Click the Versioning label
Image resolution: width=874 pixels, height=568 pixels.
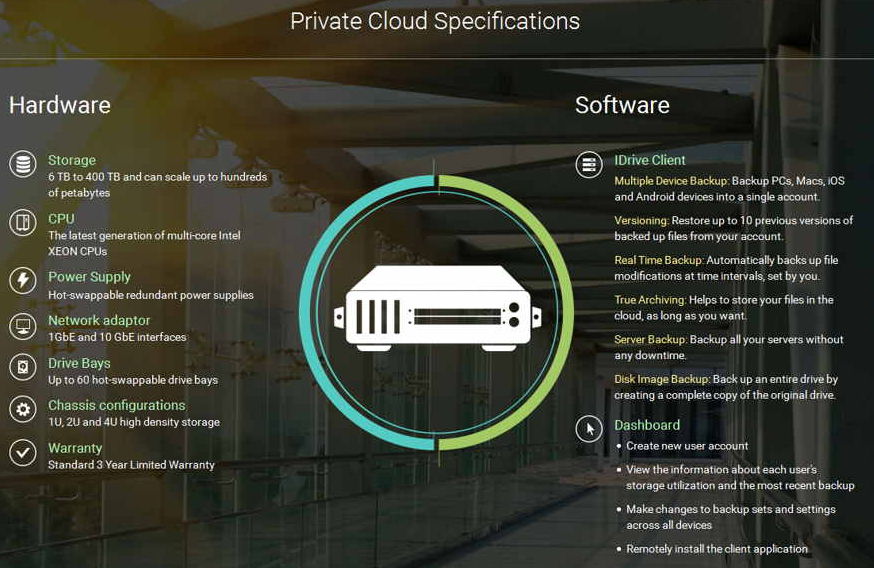[642, 220]
